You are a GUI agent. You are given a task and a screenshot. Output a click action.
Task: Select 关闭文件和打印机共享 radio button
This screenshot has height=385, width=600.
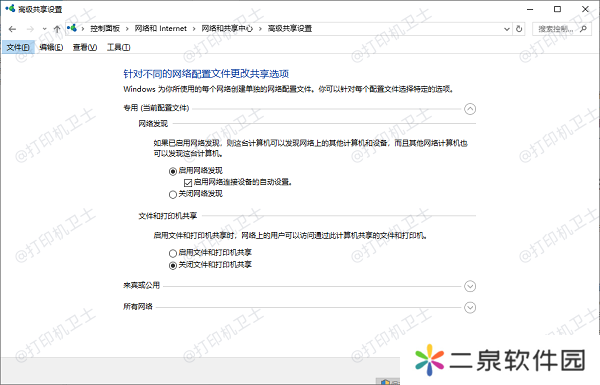(173, 265)
